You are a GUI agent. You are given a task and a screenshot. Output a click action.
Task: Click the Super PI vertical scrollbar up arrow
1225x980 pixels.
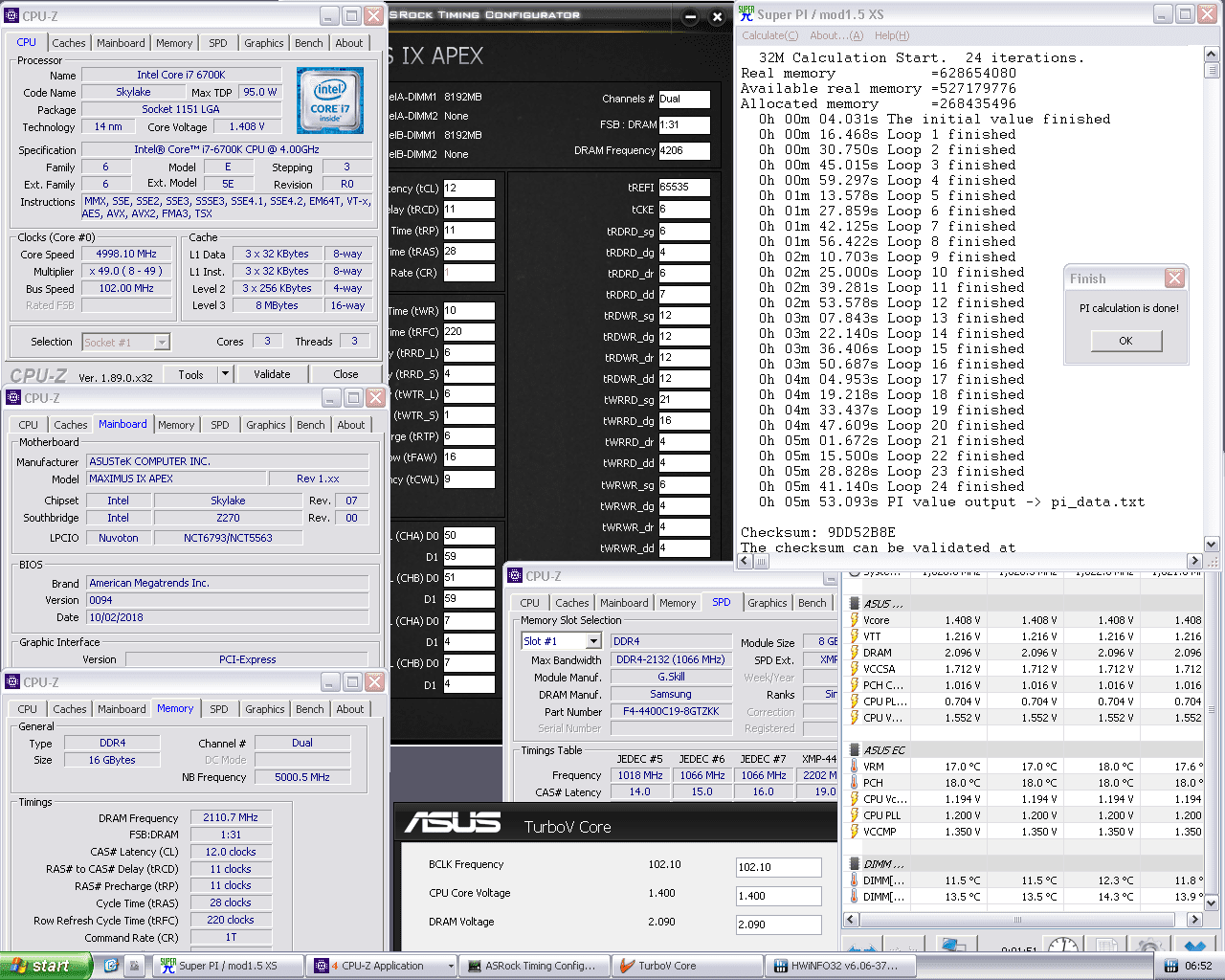coord(1212,55)
